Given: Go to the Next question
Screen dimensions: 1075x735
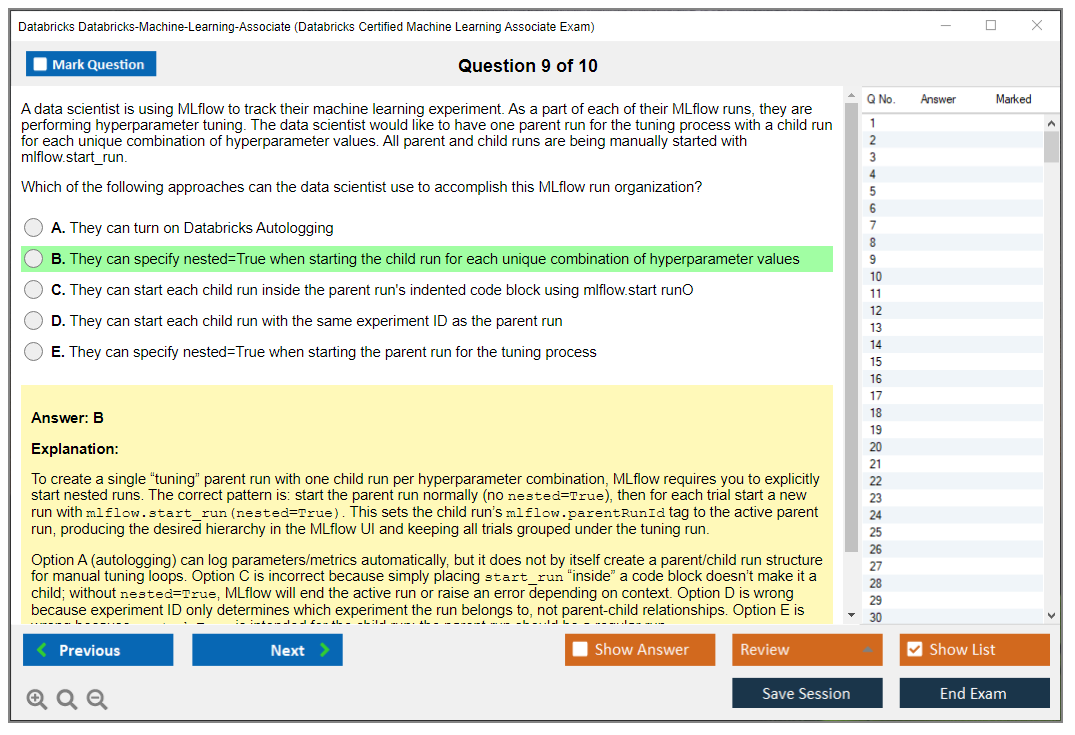Looking at the screenshot, I should 267,649.
